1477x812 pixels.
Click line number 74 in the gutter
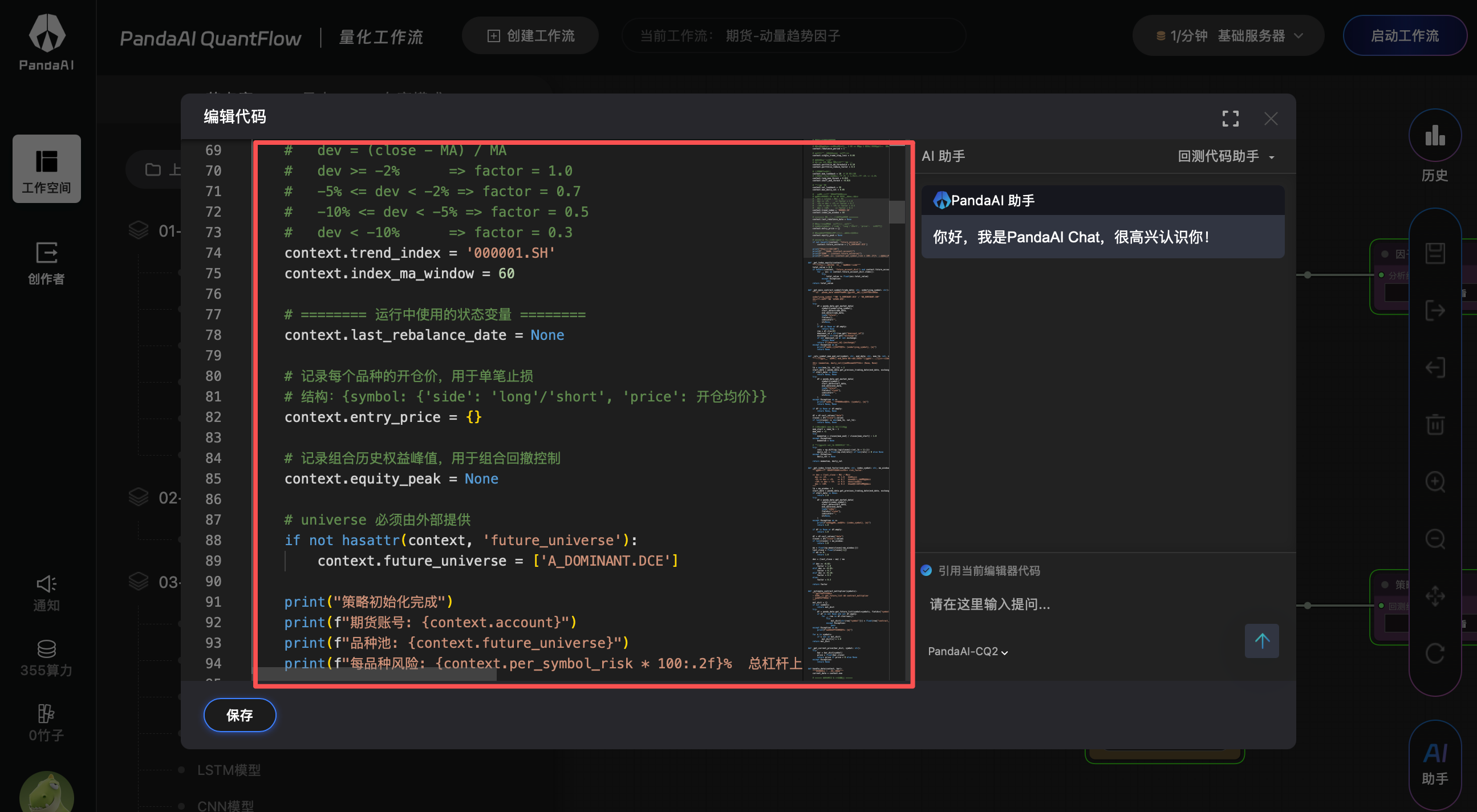coord(213,253)
